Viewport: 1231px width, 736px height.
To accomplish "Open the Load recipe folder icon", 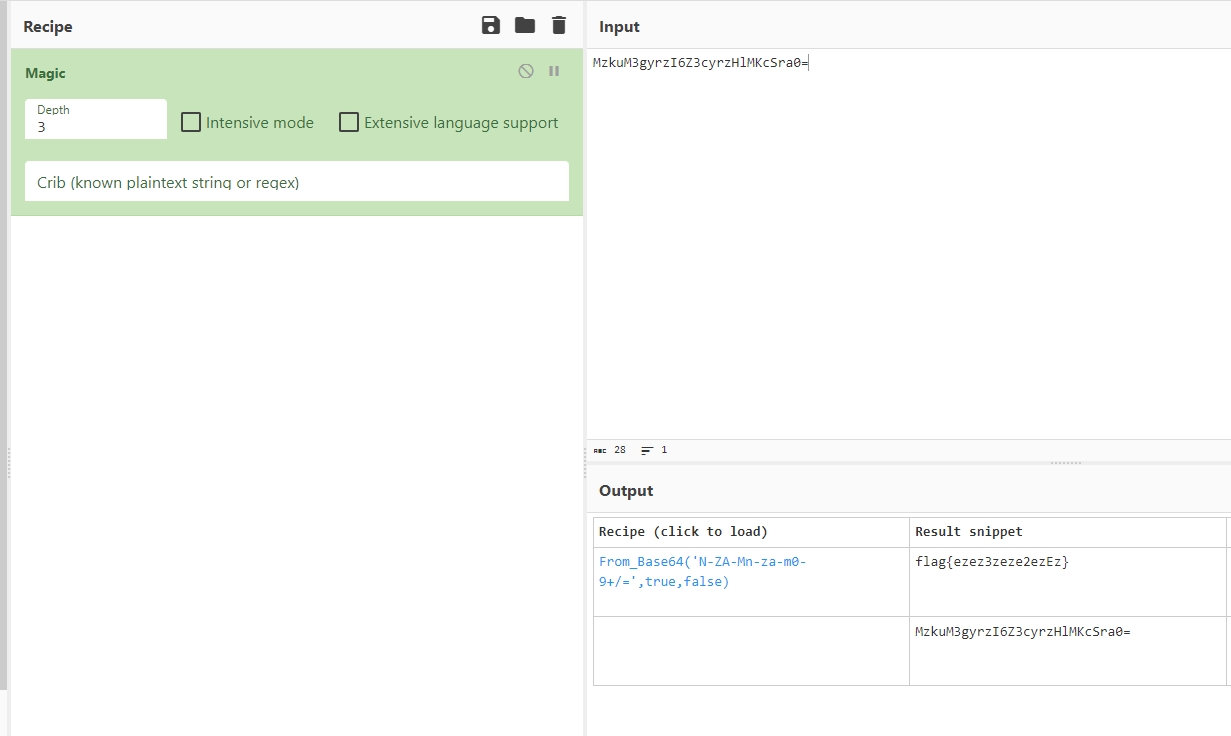I will [x=525, y=26].
